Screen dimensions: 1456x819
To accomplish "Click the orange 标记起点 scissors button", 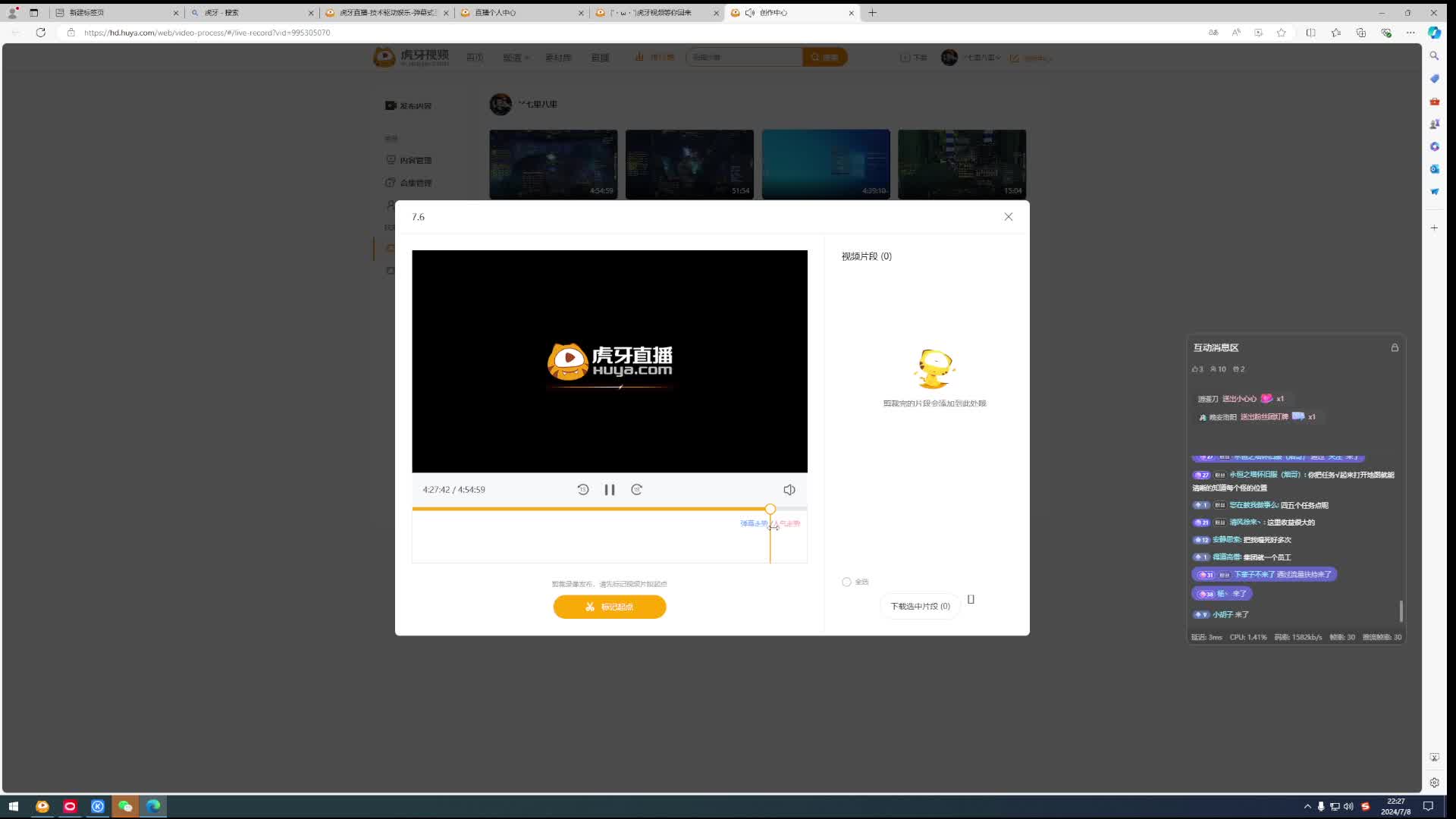I will tap(609, 607).
